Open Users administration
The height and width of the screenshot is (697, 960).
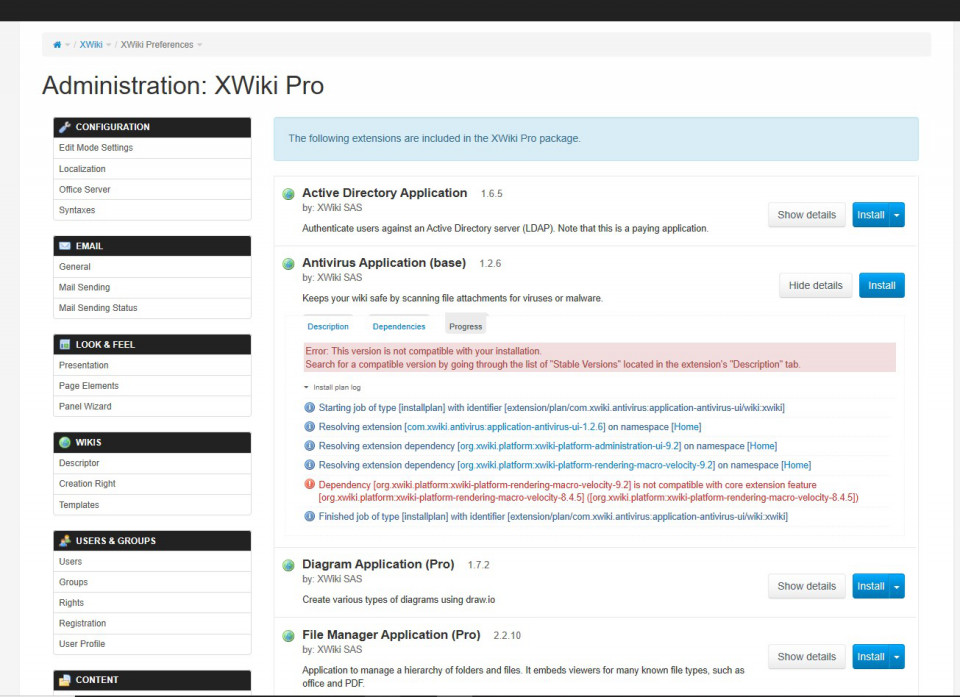(x=152, y=562)
